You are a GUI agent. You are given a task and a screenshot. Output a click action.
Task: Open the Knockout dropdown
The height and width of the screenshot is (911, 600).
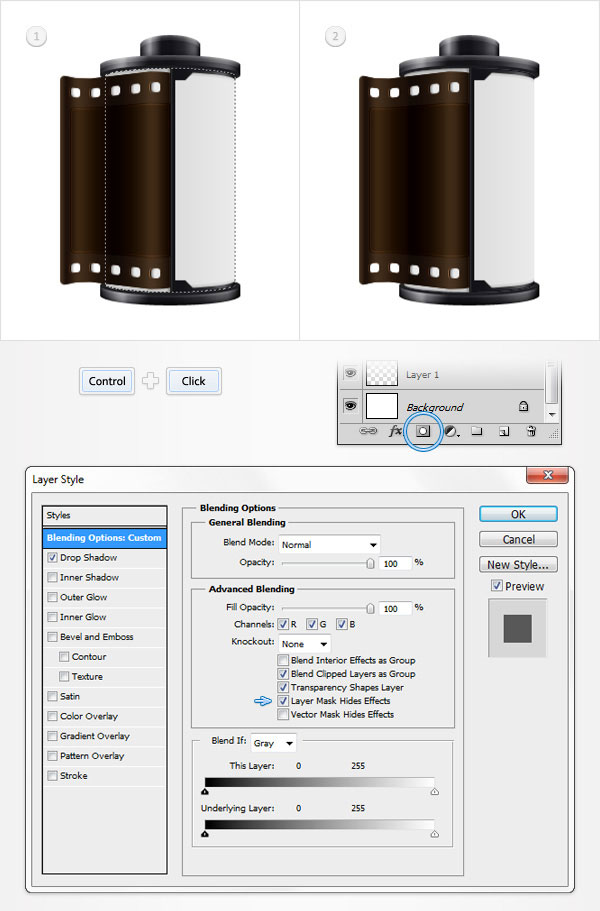304,644
